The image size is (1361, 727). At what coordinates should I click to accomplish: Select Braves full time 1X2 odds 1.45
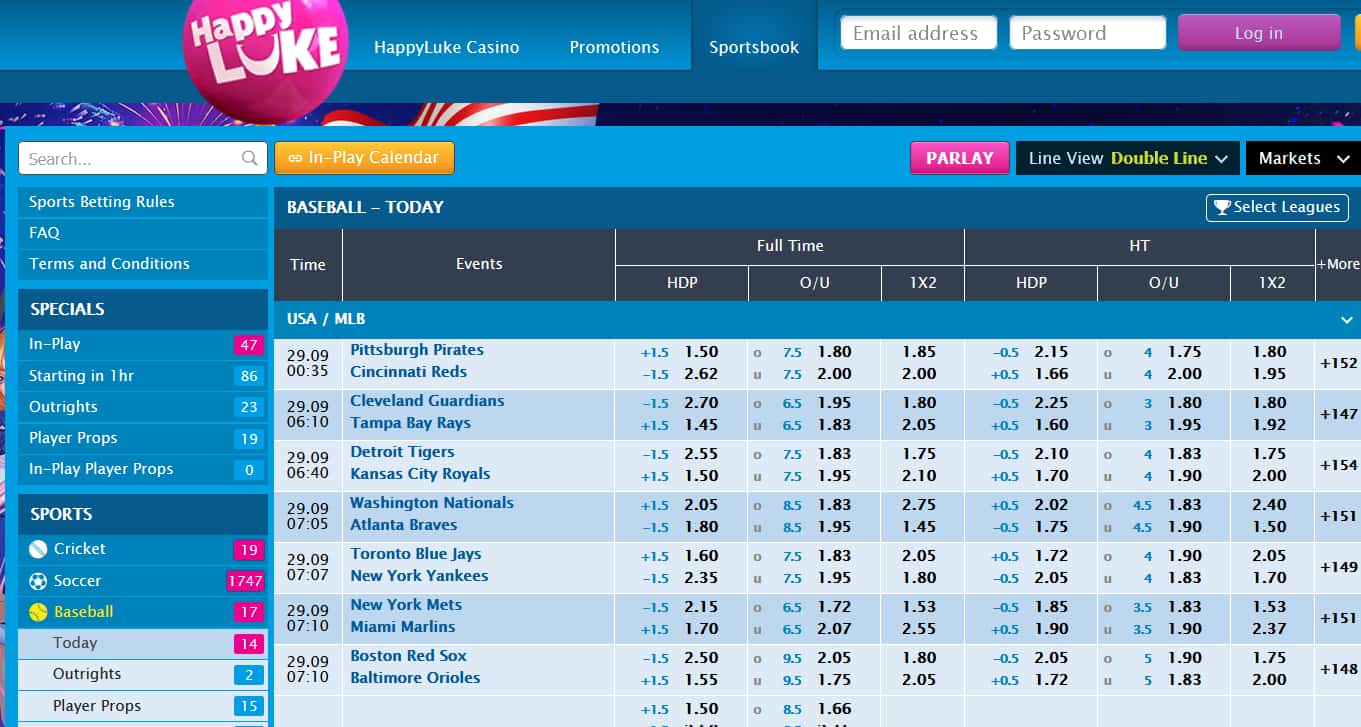919,527
